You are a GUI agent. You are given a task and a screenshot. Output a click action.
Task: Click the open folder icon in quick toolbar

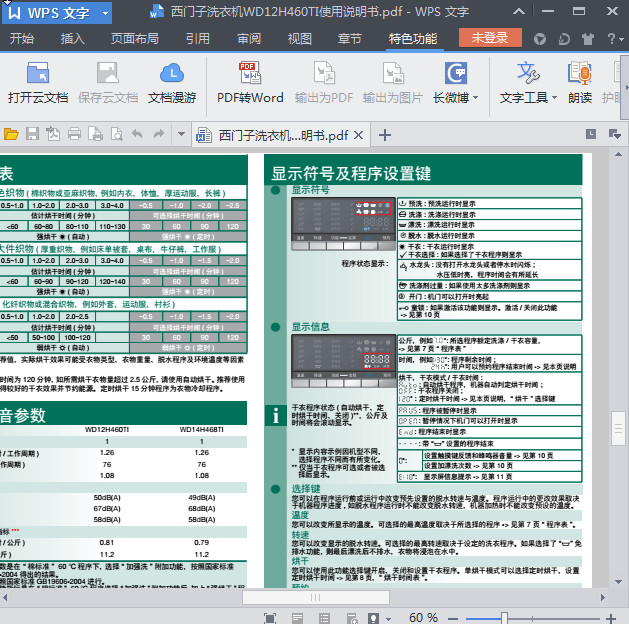11,134
